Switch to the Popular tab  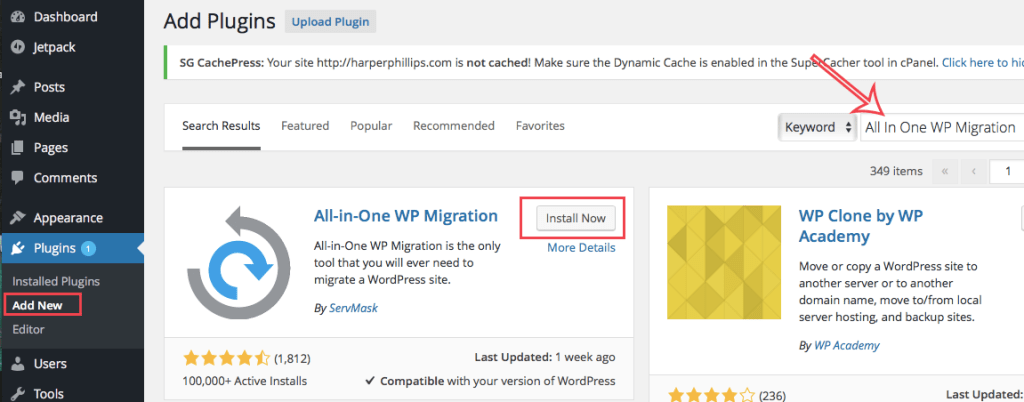point(370,126)
